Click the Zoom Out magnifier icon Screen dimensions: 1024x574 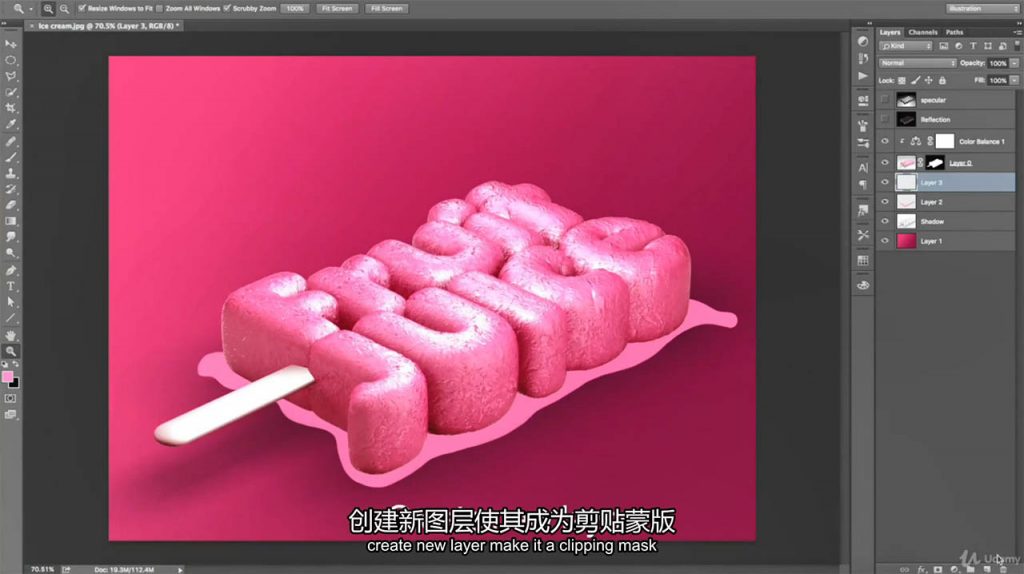63,8
